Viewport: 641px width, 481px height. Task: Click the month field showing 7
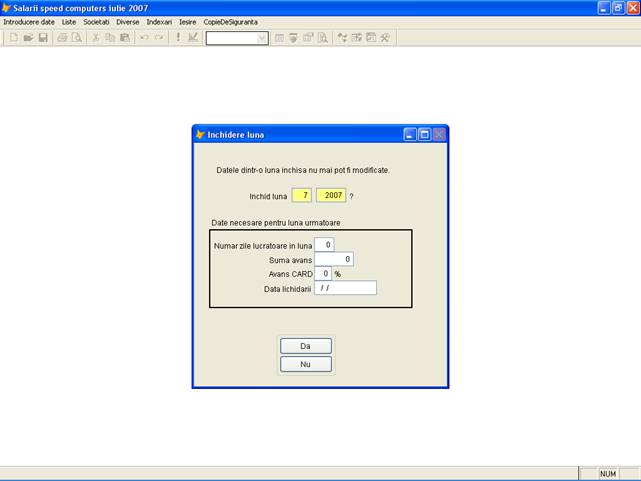coord(302,195)
